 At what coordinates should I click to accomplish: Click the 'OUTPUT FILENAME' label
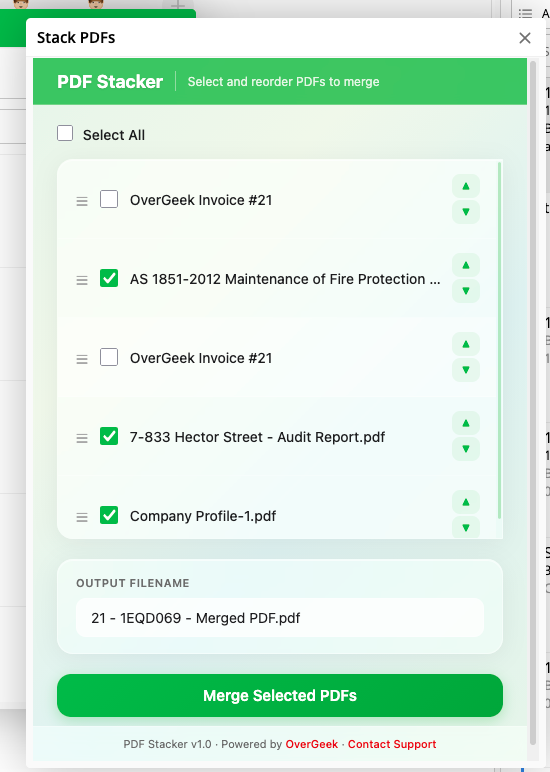coord(132,583)
